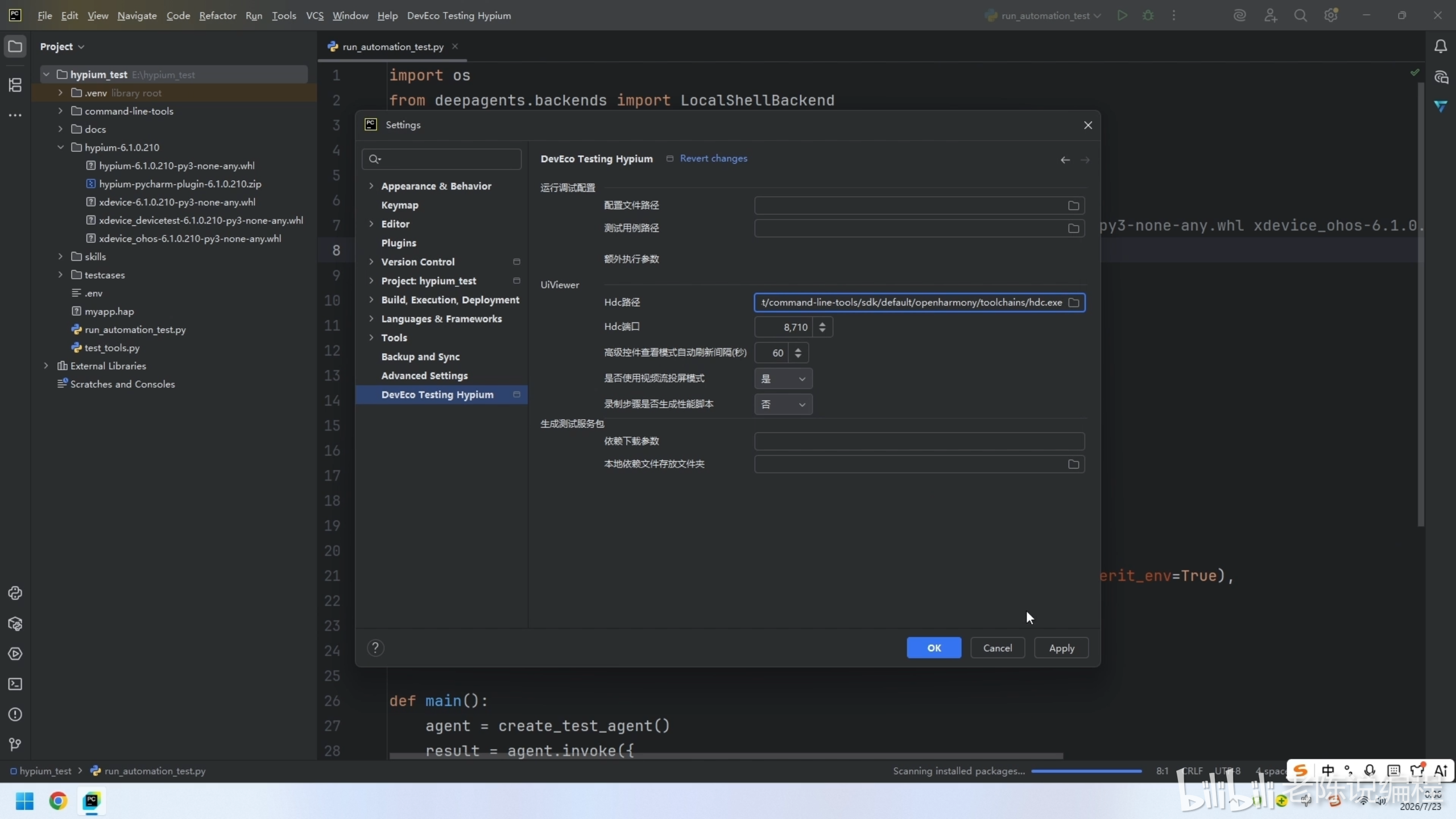Screen dimensions: 1456x819
Task: Click the auto-refresh interval field showing 60
Action: click(772, 353)
